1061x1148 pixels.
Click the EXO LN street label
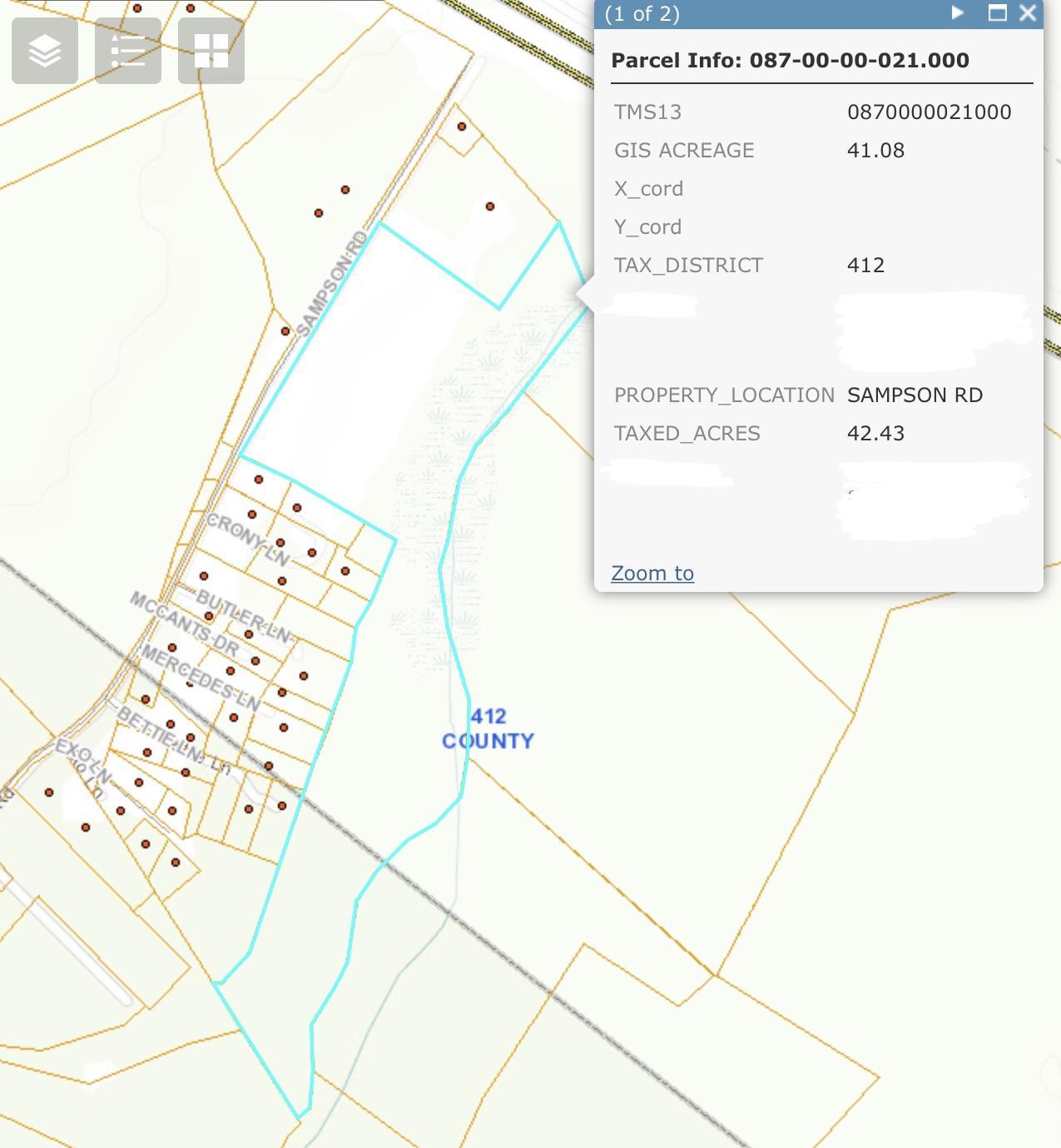point(82,760)
